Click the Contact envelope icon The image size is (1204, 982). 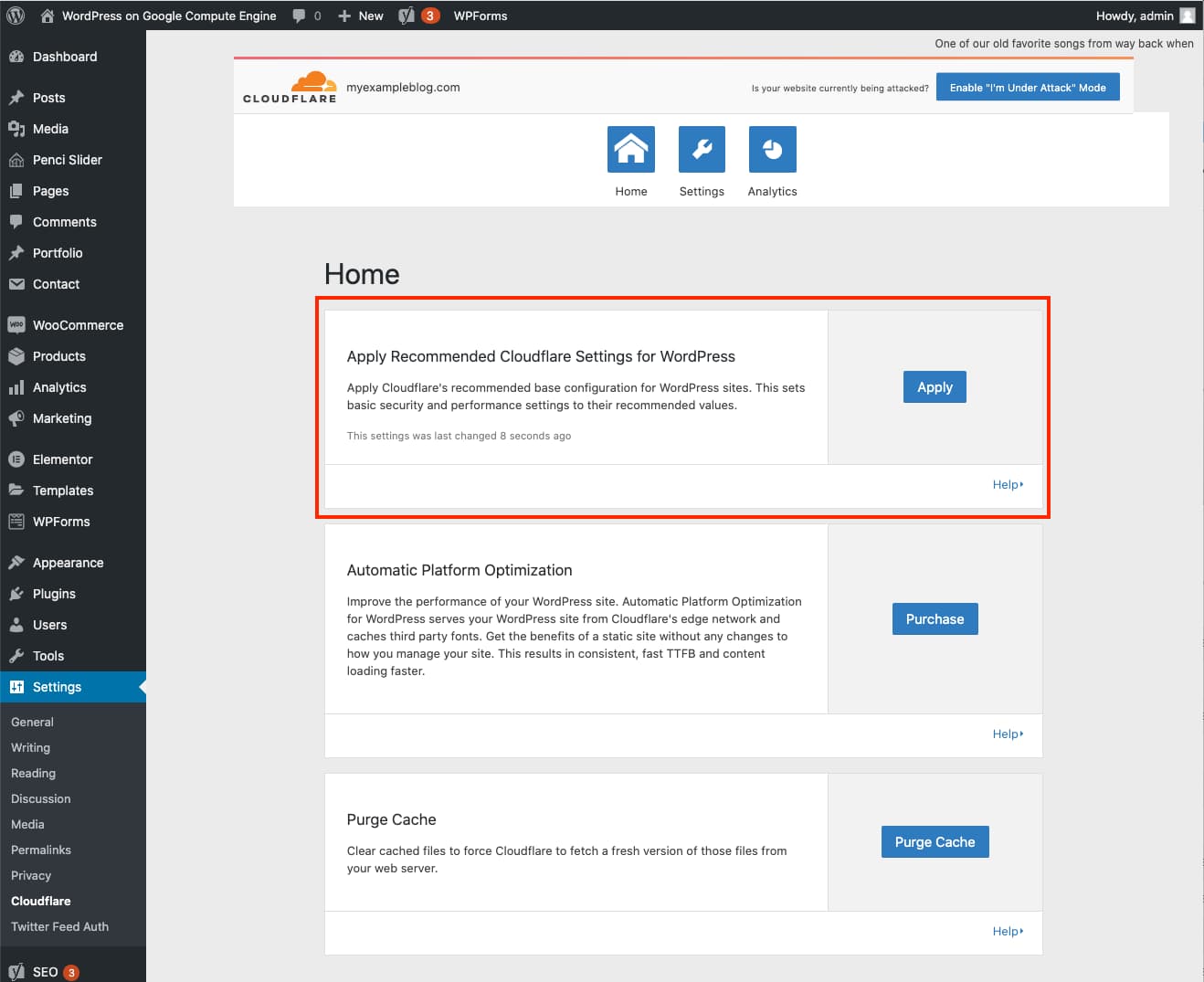click(16, 284)
